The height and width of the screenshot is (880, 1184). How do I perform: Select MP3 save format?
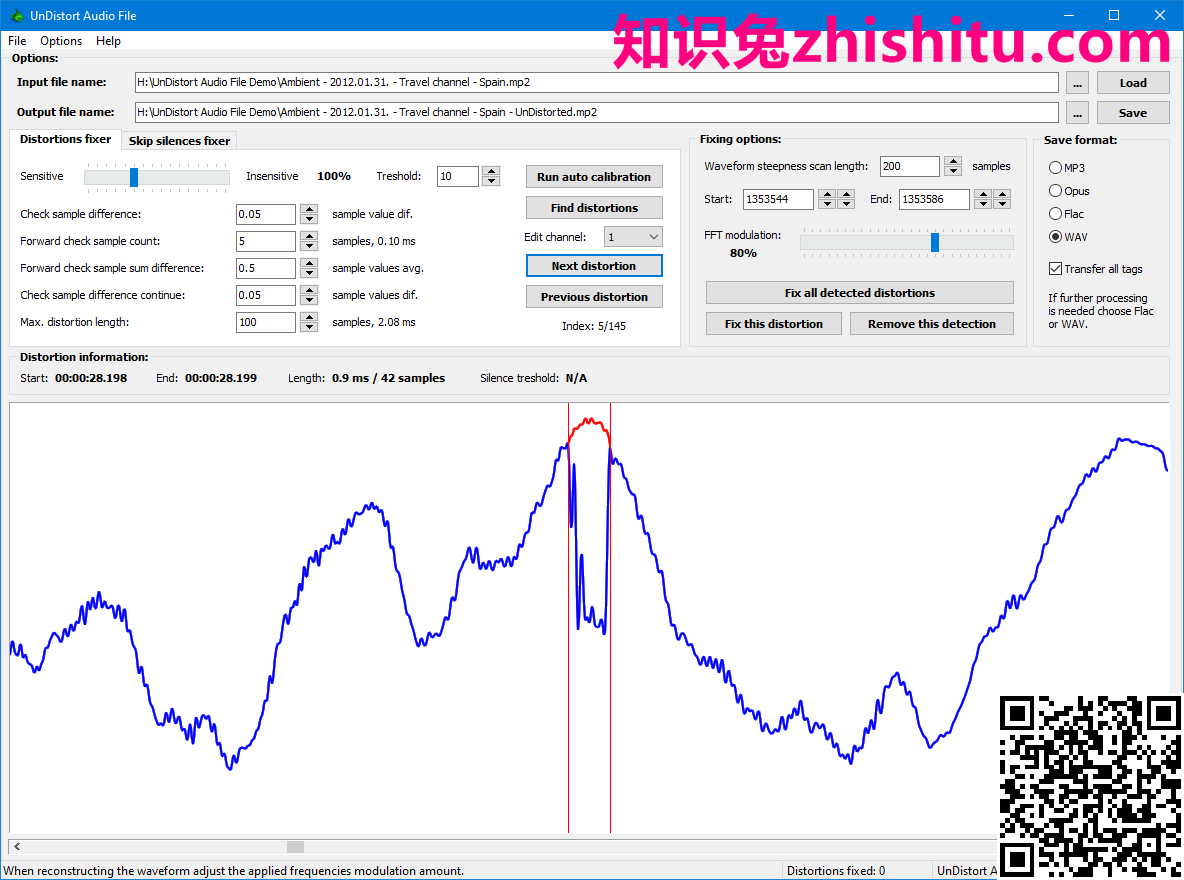pyautogui.click(x=1067, y=168)
